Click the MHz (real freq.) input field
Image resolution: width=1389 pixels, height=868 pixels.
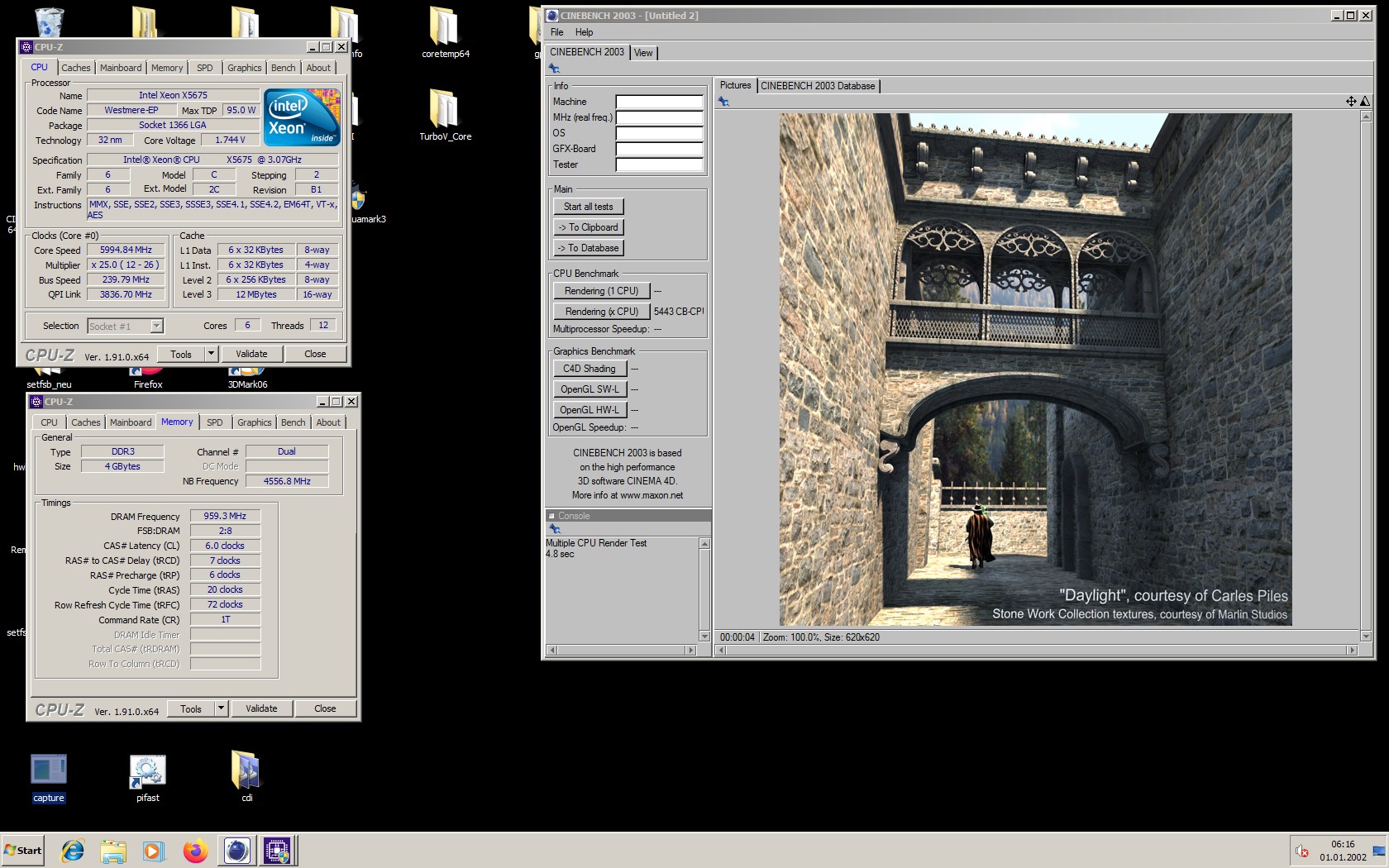659,117
